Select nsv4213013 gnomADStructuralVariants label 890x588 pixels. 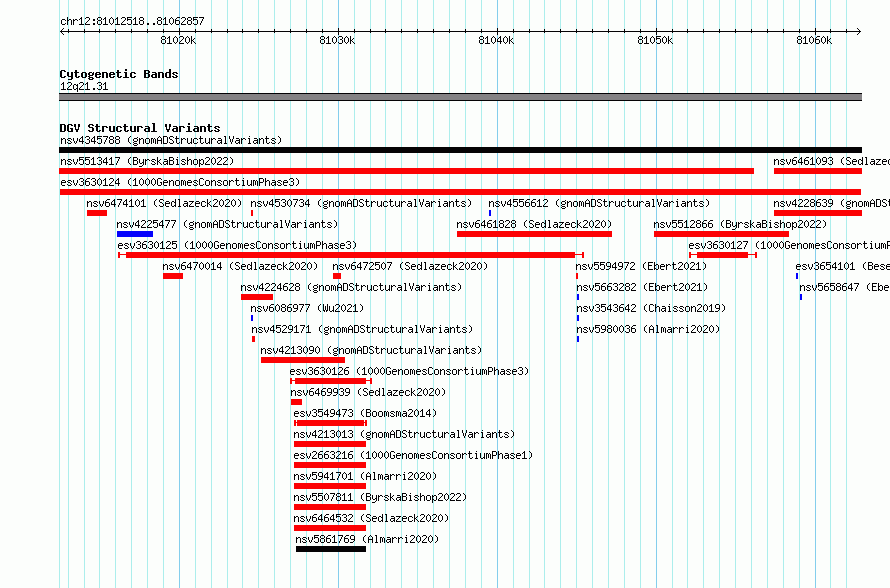click(404, 434)
